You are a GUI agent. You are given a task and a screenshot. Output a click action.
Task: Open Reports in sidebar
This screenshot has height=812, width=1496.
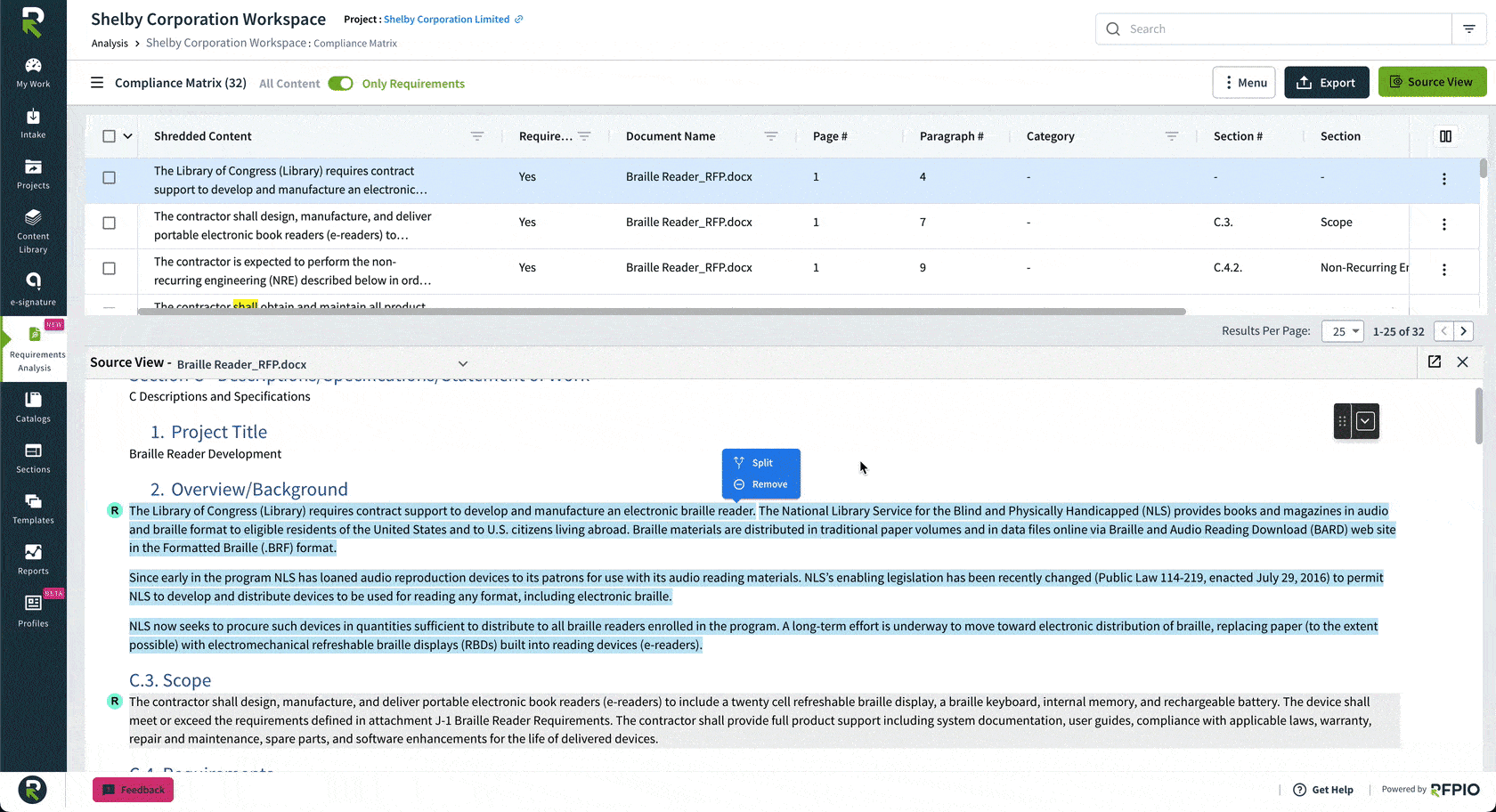coord(33,559)
